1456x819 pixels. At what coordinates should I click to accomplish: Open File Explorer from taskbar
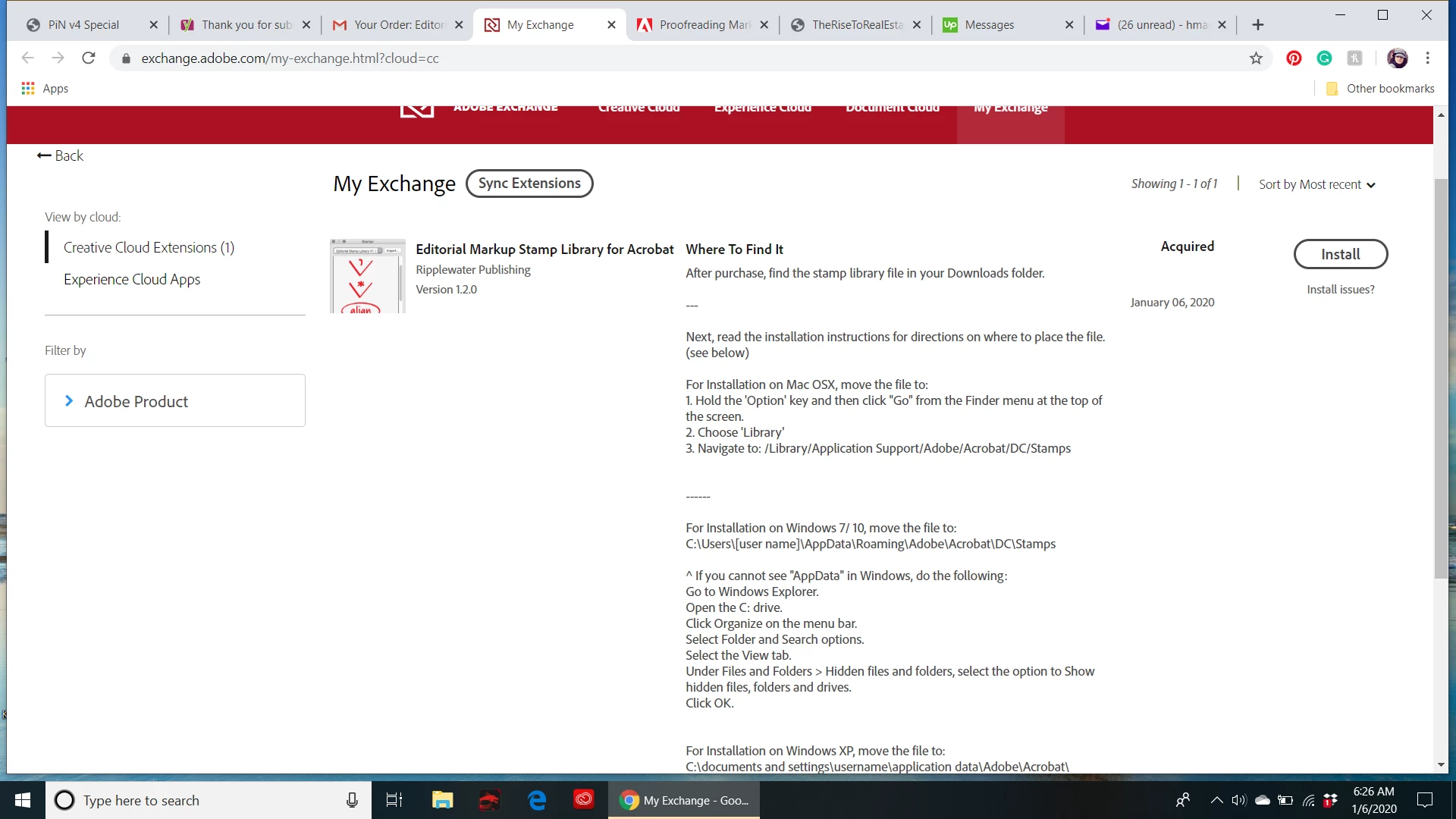point(442,800)
